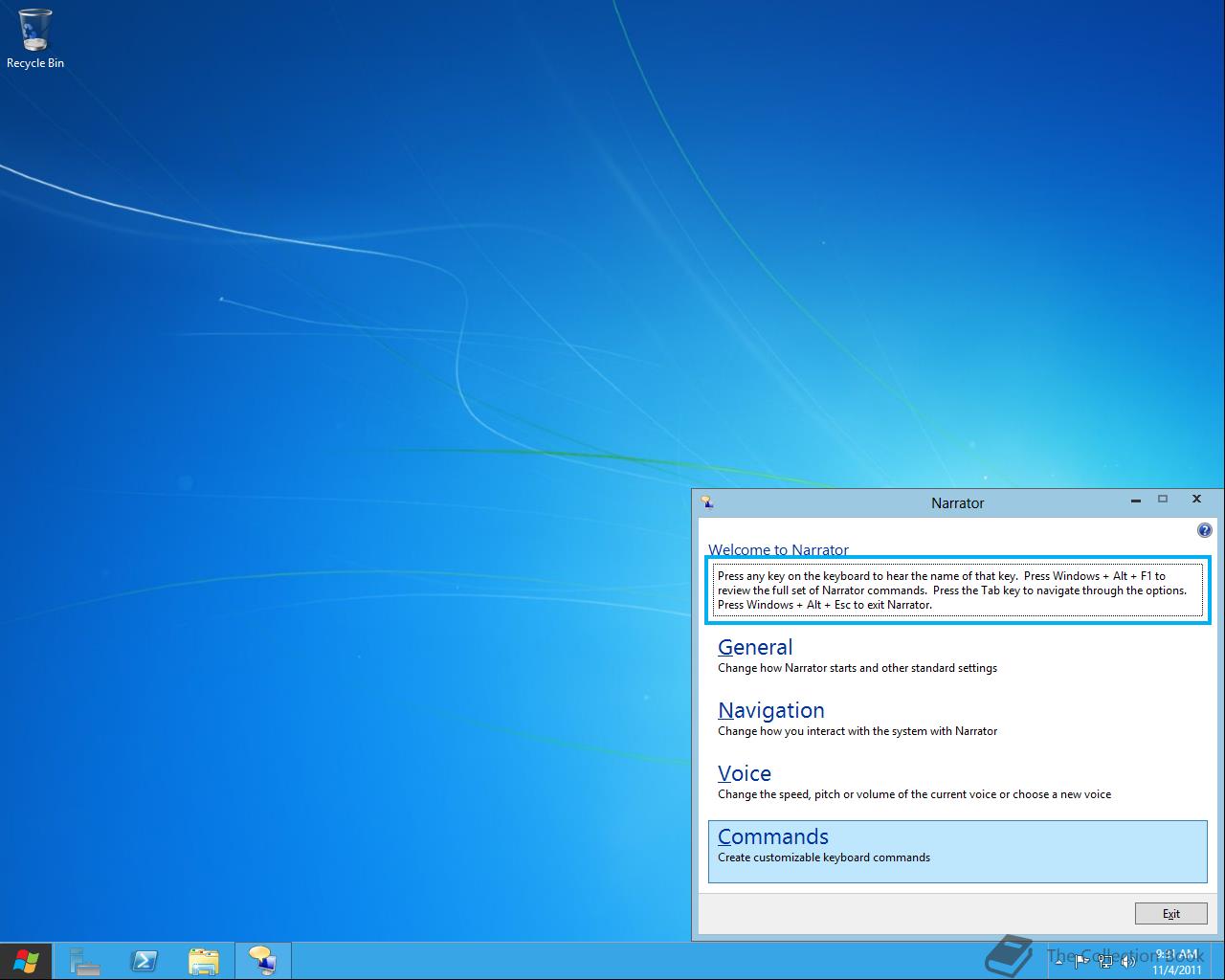Open the network status tray icon
1225x980 pixels.
tap(1105, 961)
